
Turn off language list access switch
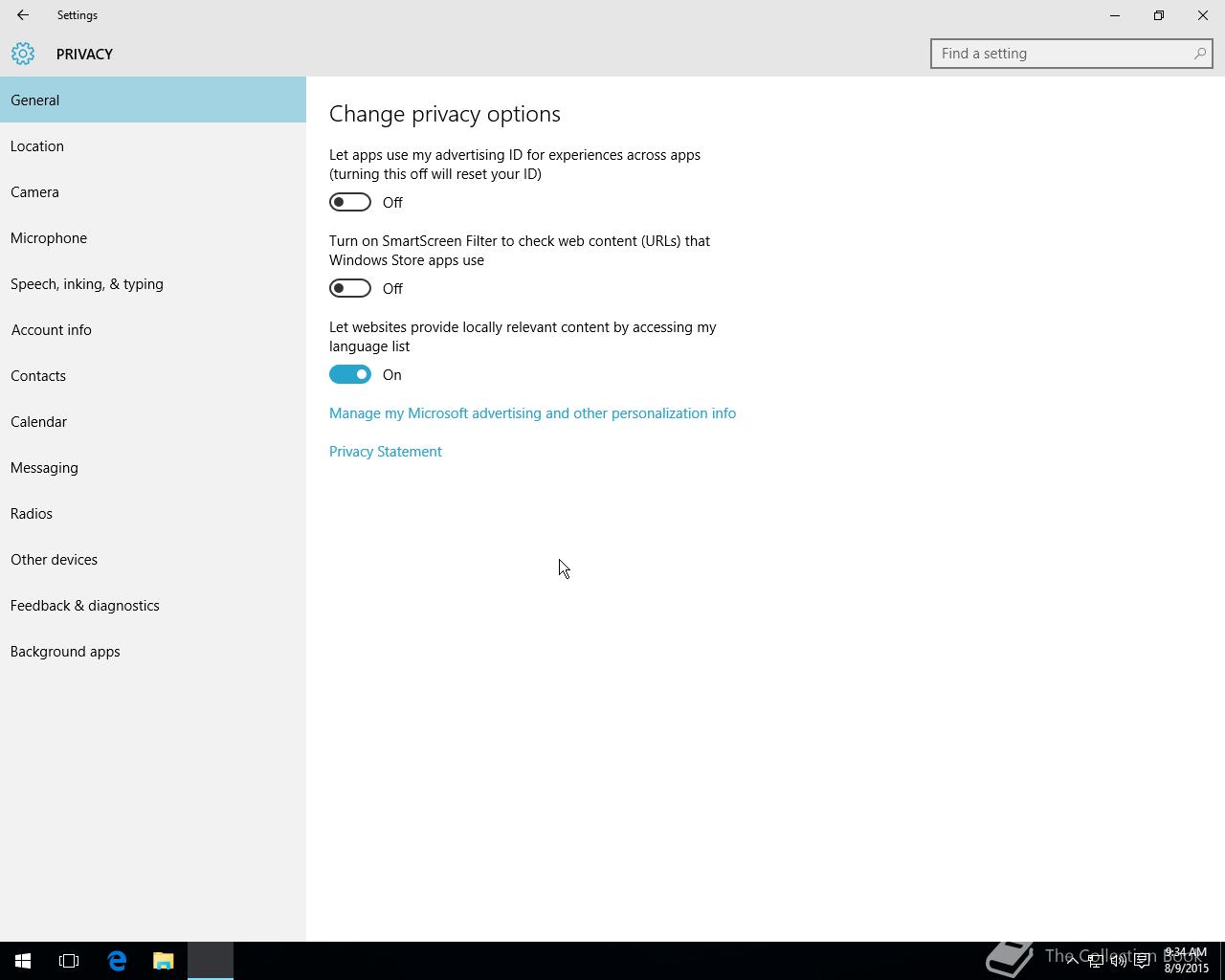pos(350,374)
